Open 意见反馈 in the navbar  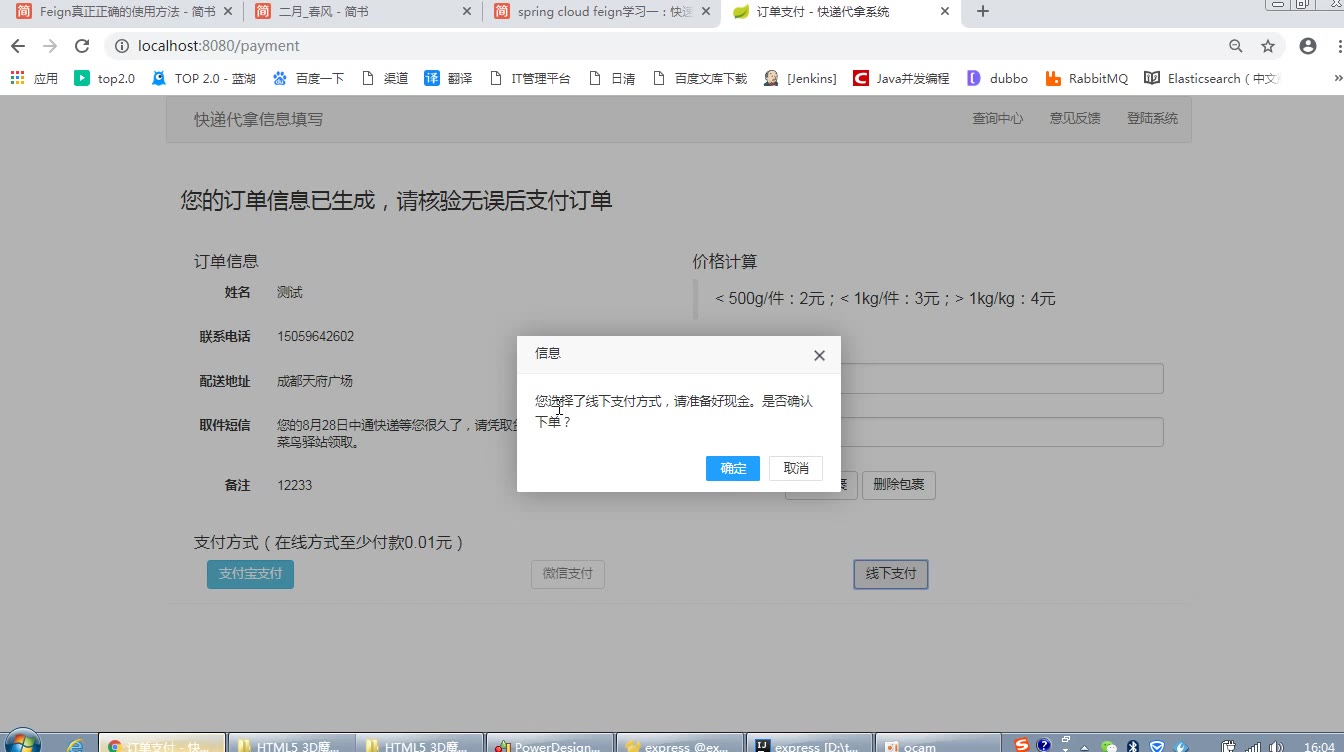(1074, 118)
